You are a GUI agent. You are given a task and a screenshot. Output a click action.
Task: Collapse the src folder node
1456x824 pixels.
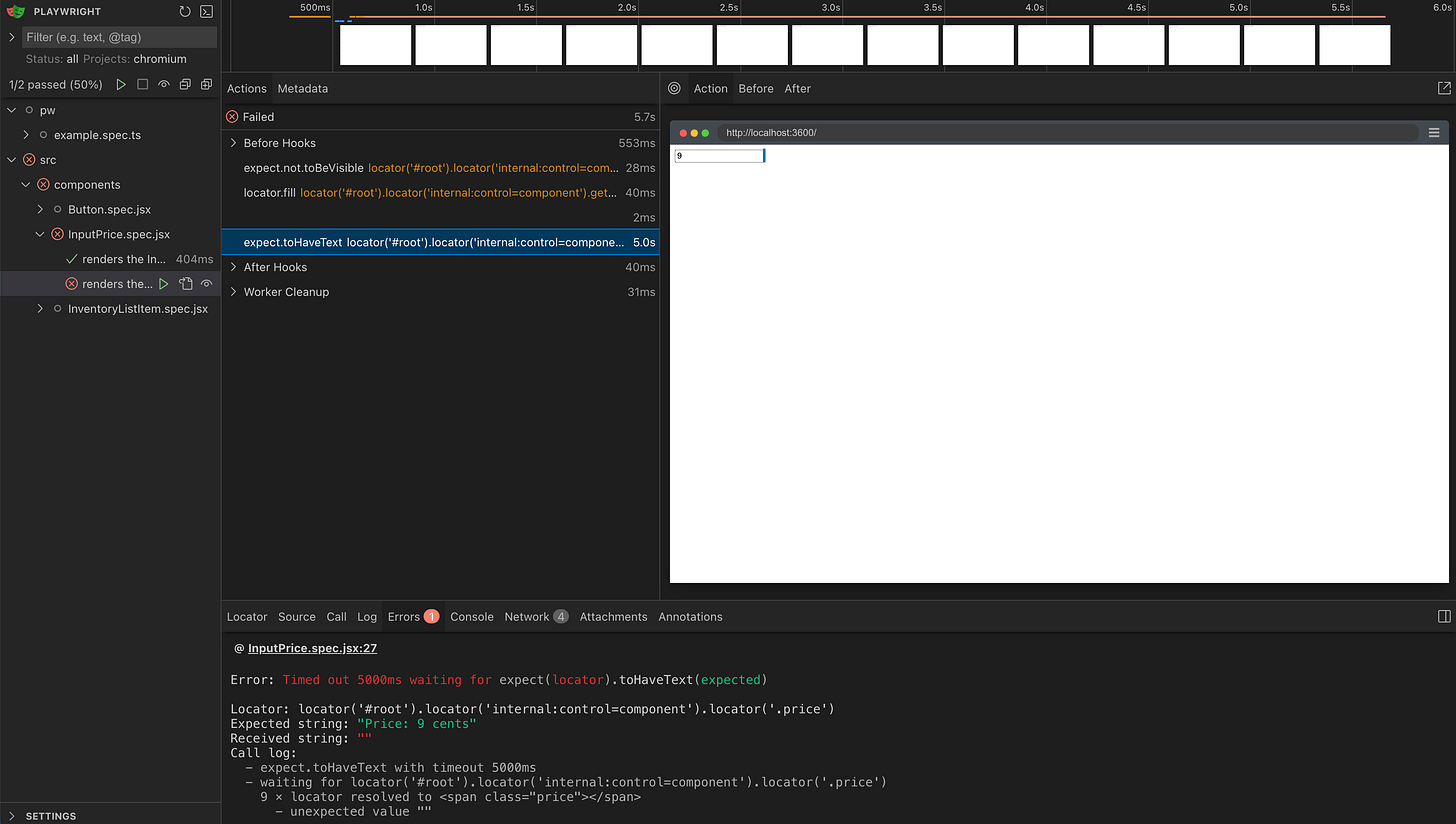[11, 160]
